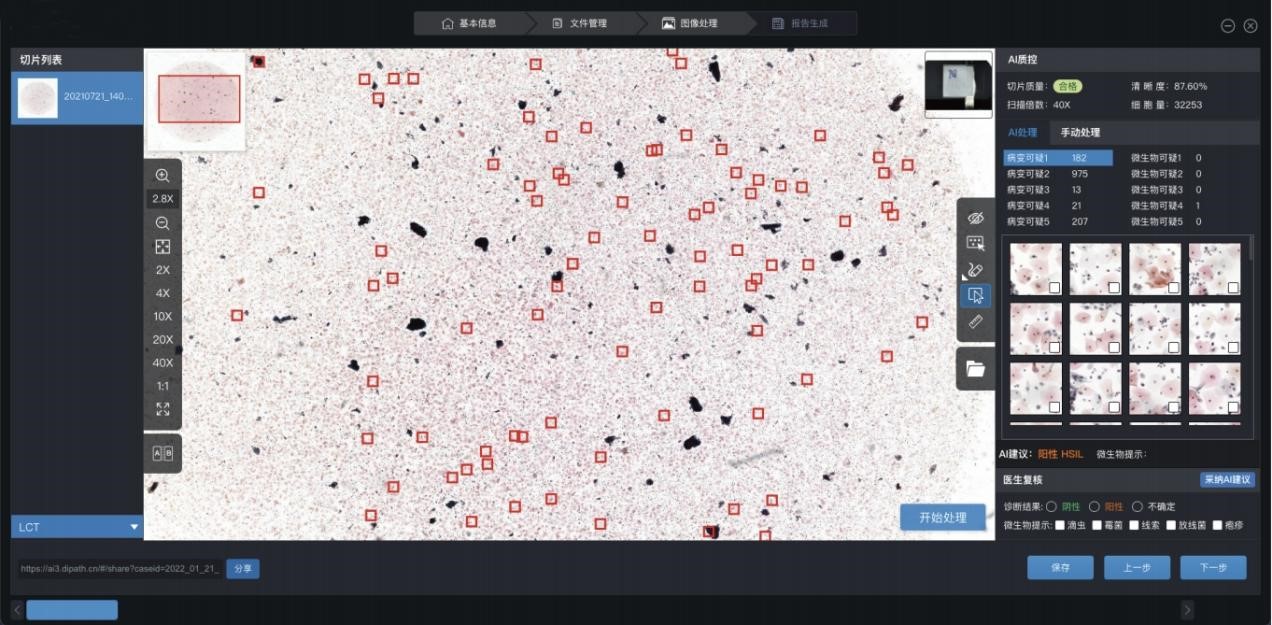Open the folder icon in right toolbar
The image size is (1272, 625).
976,369
